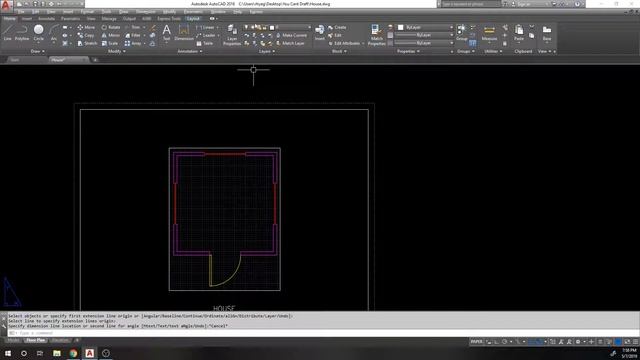Screen dimensions: 640x360
Task: Activate the Mirror command
Action: point(111,36)
